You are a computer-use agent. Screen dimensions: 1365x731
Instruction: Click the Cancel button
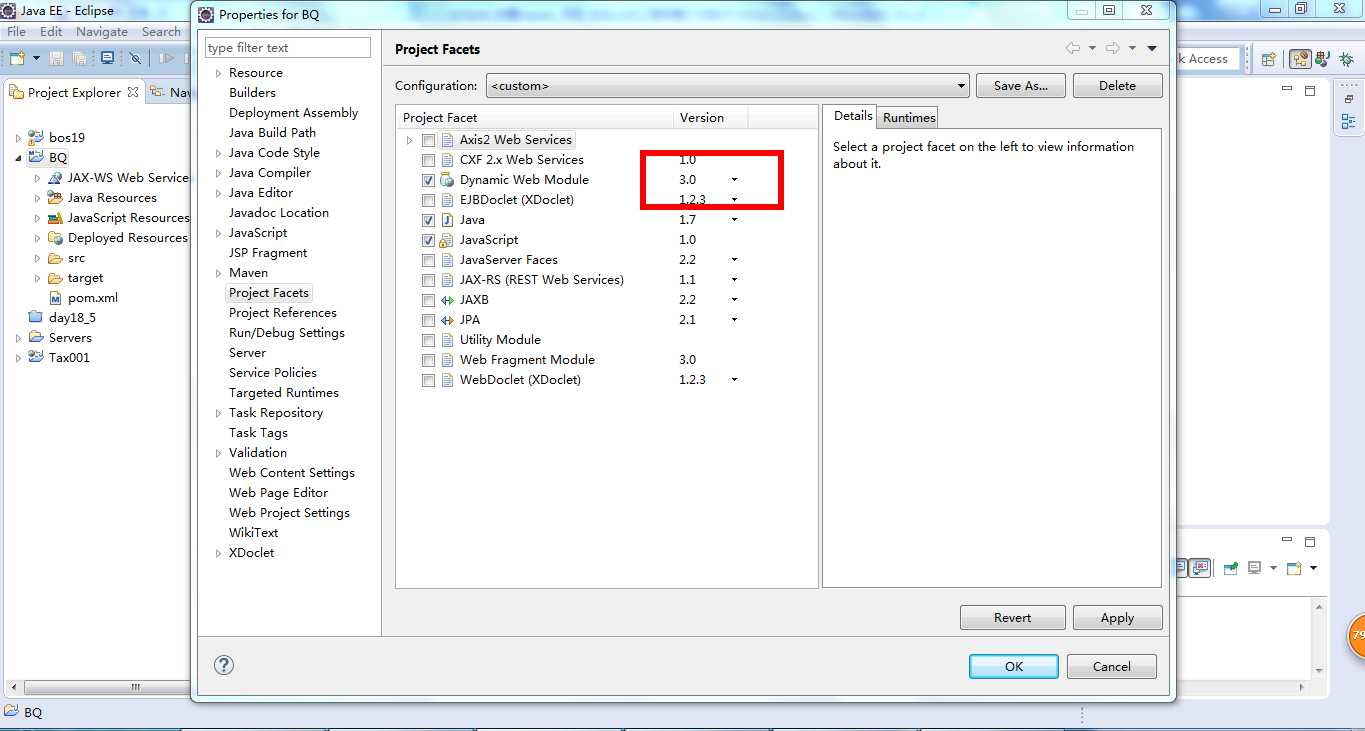[x=1112, y=666]
